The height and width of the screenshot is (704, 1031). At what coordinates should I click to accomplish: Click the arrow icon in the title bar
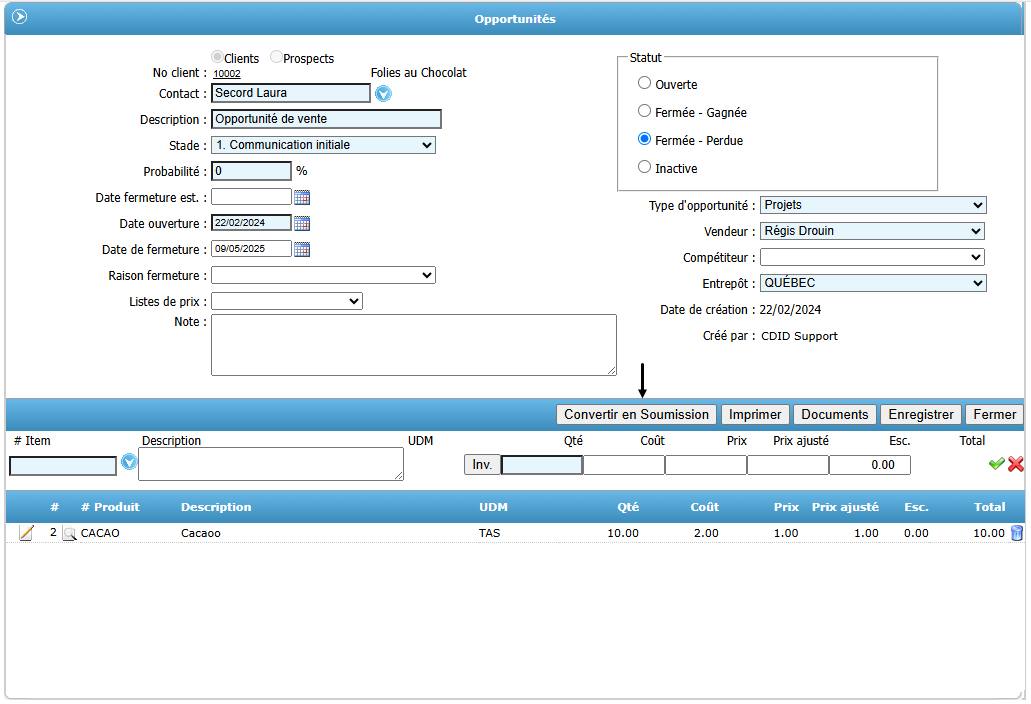(x=19, y=17)
